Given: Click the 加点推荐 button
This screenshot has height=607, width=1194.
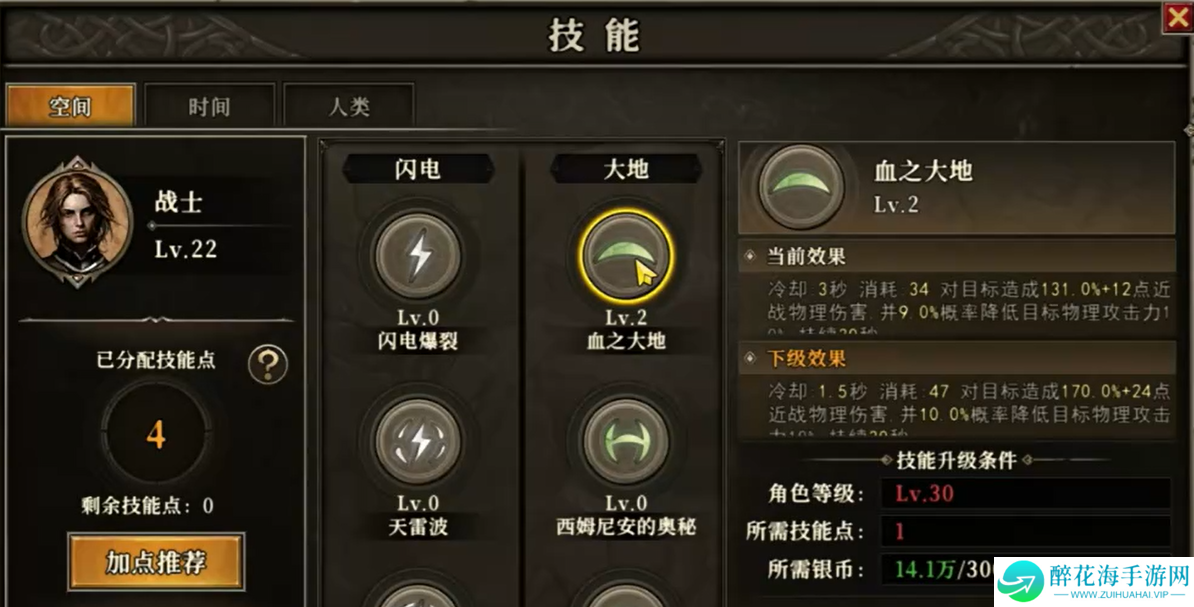Looking at the screenshot, I should click(x=156, y=562).
